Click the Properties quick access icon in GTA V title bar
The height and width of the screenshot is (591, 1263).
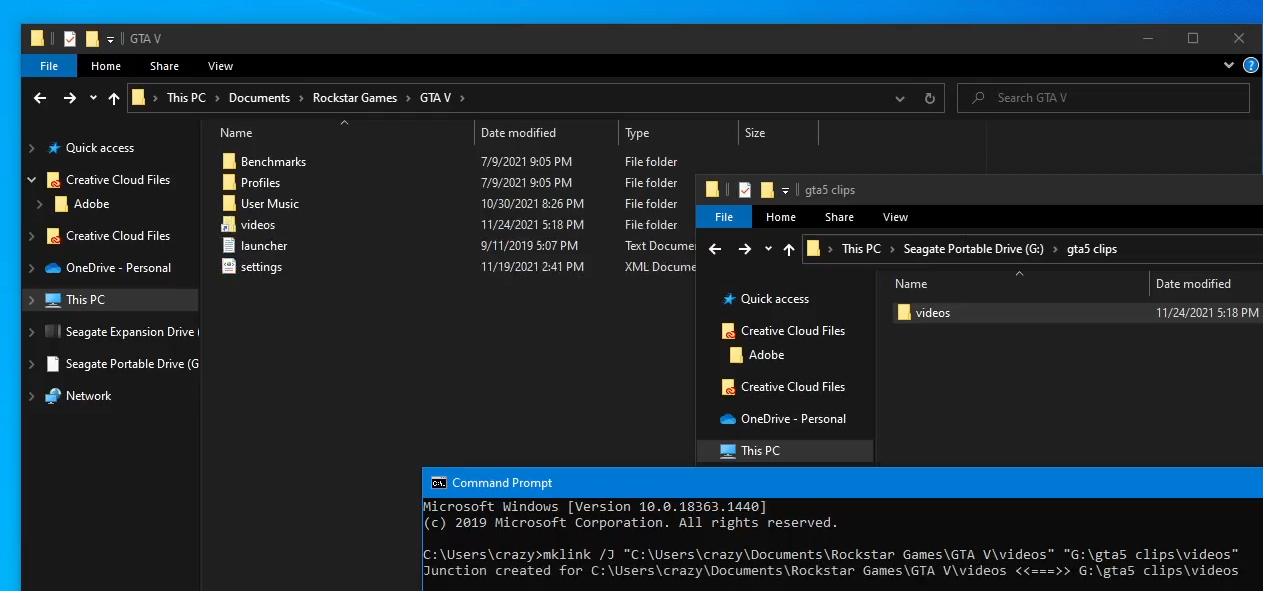(70, 39)
